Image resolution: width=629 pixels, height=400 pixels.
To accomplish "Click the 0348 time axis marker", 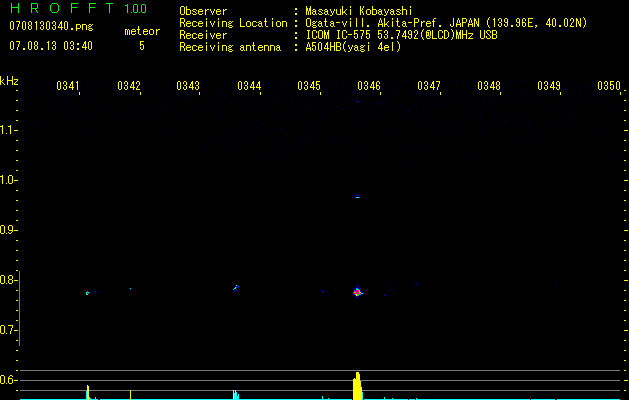I will point(489,86).
